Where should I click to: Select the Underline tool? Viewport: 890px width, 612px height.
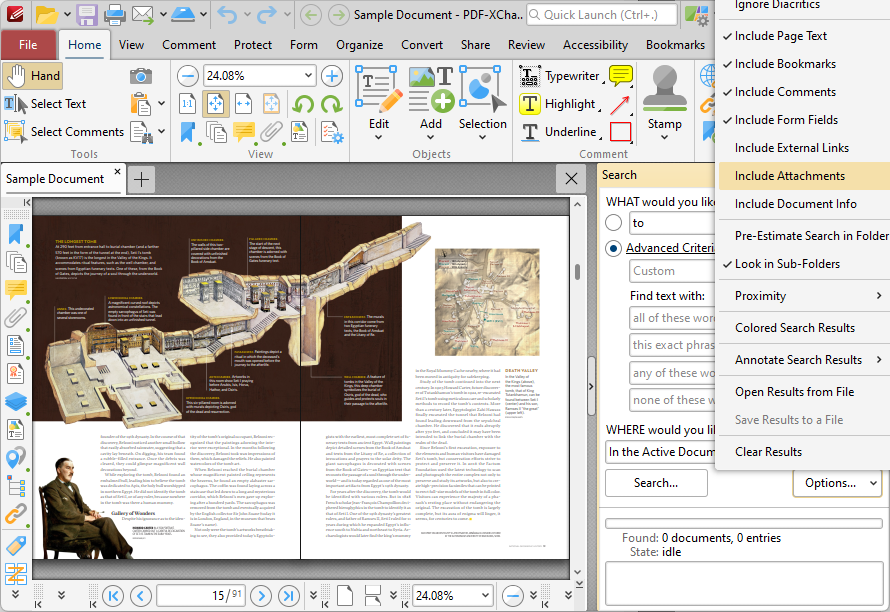tap(559, 132)
